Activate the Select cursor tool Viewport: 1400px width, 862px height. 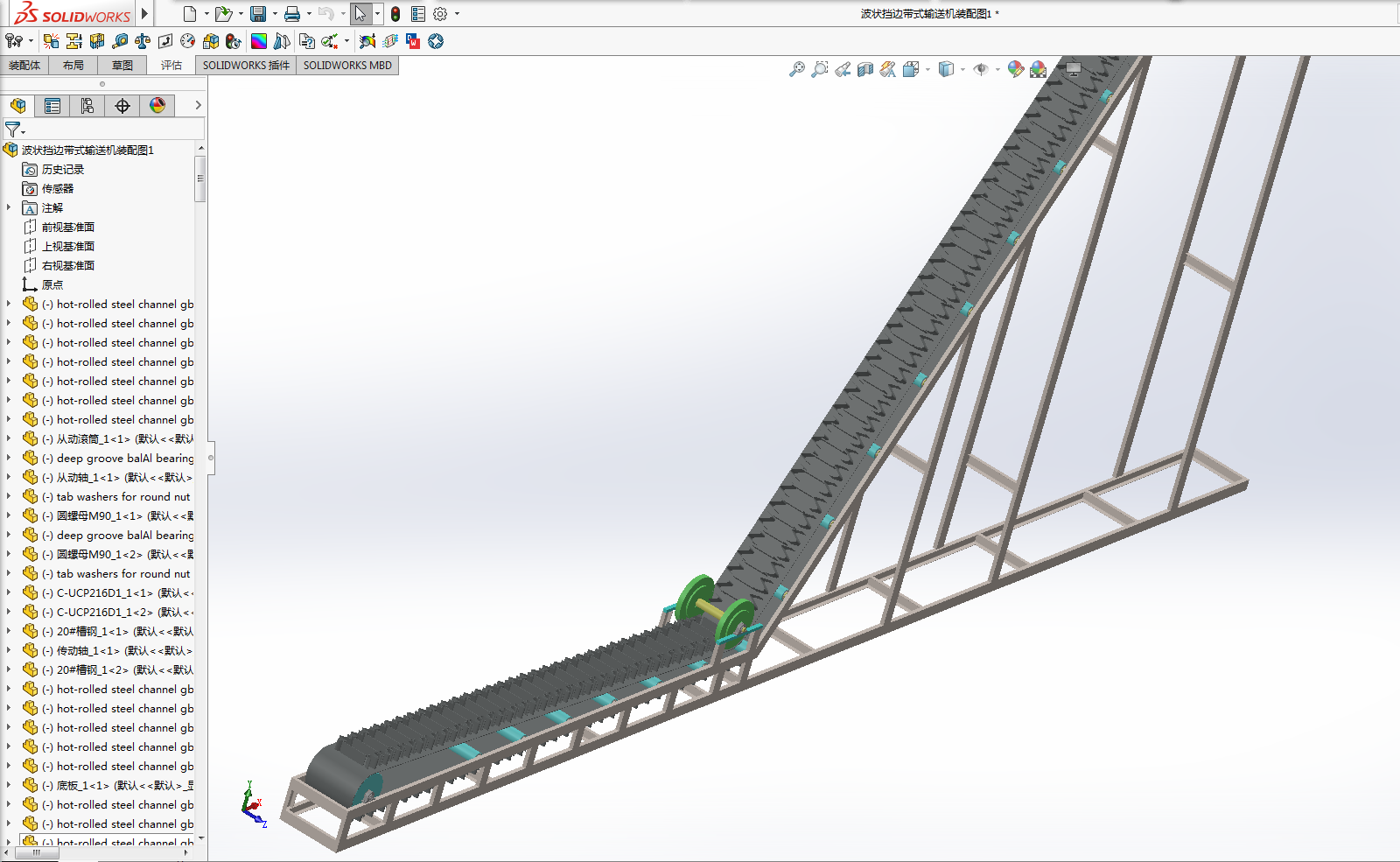(360, 14)
